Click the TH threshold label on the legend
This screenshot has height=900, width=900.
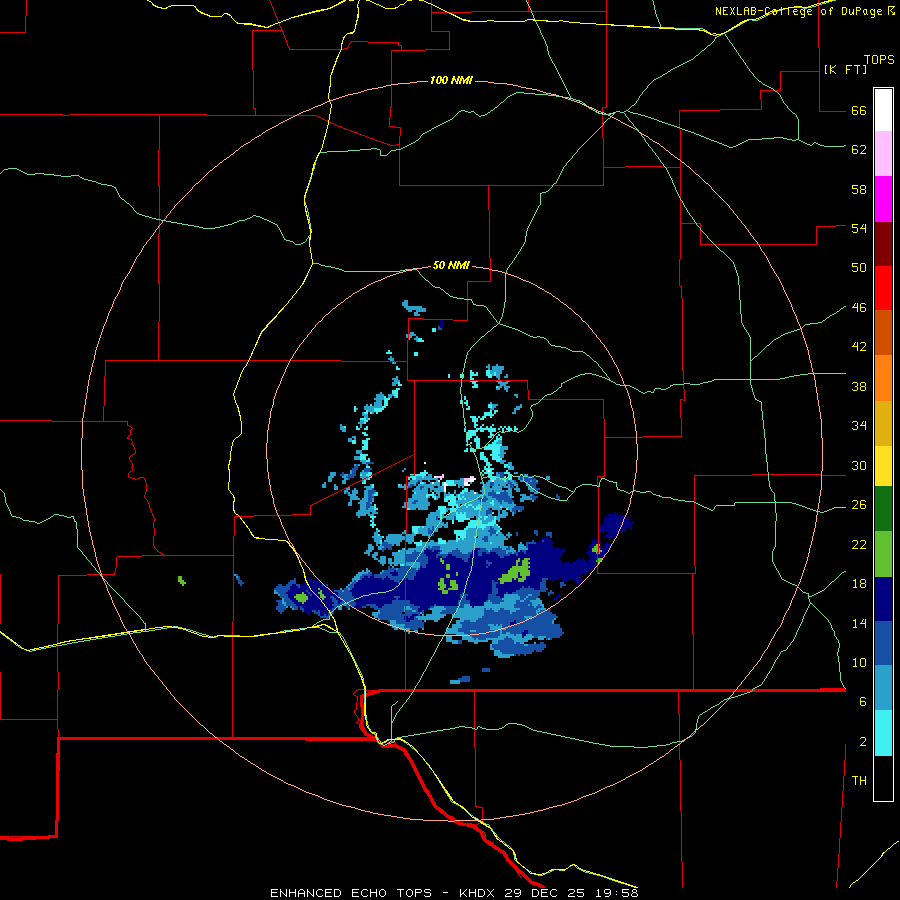(859, 781)
